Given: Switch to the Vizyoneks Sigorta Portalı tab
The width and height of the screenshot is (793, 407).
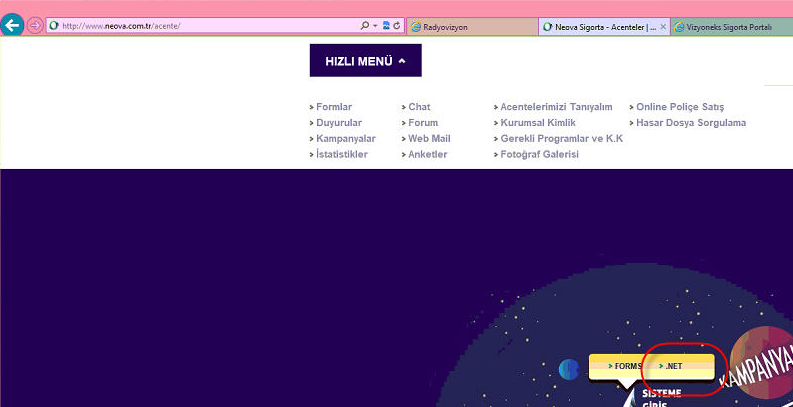Looking at the screenshot, I should point(732,27).
